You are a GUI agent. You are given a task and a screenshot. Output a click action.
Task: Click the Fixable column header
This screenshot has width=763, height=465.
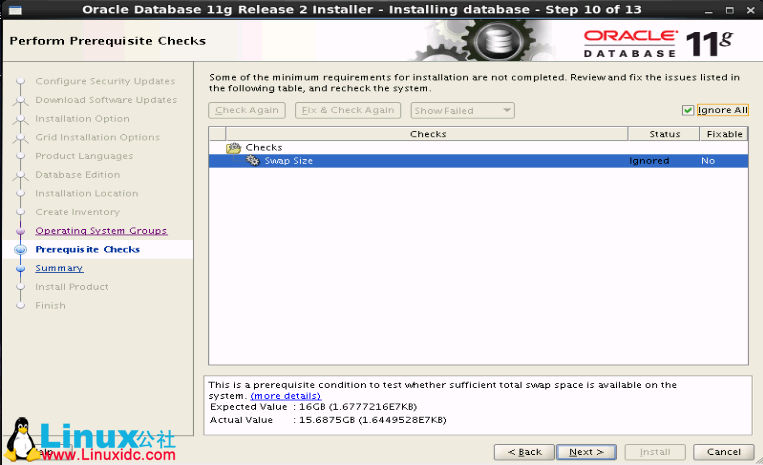(x=724, y=134)
